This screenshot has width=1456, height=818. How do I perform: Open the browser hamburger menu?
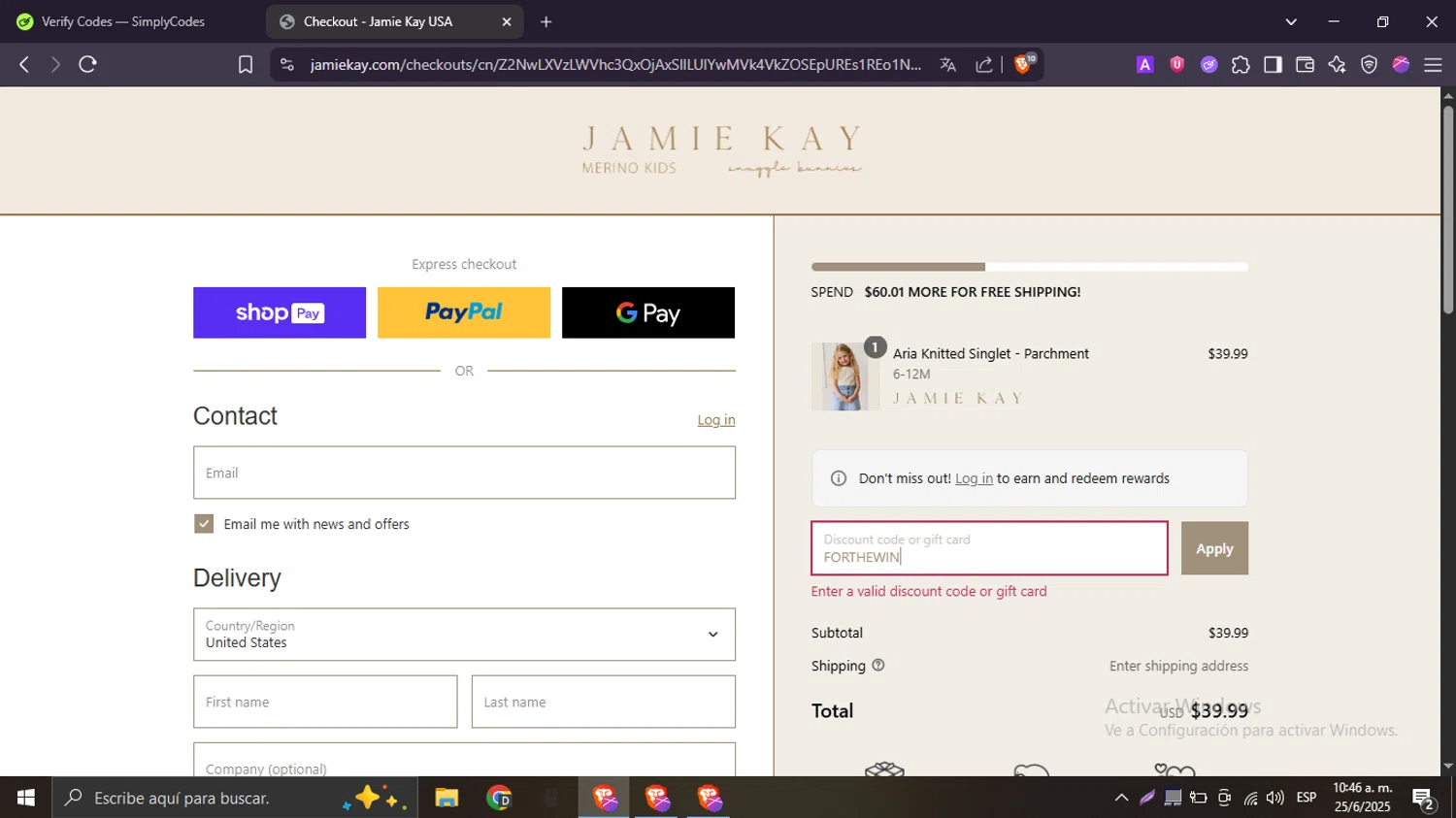[1433, 64]
